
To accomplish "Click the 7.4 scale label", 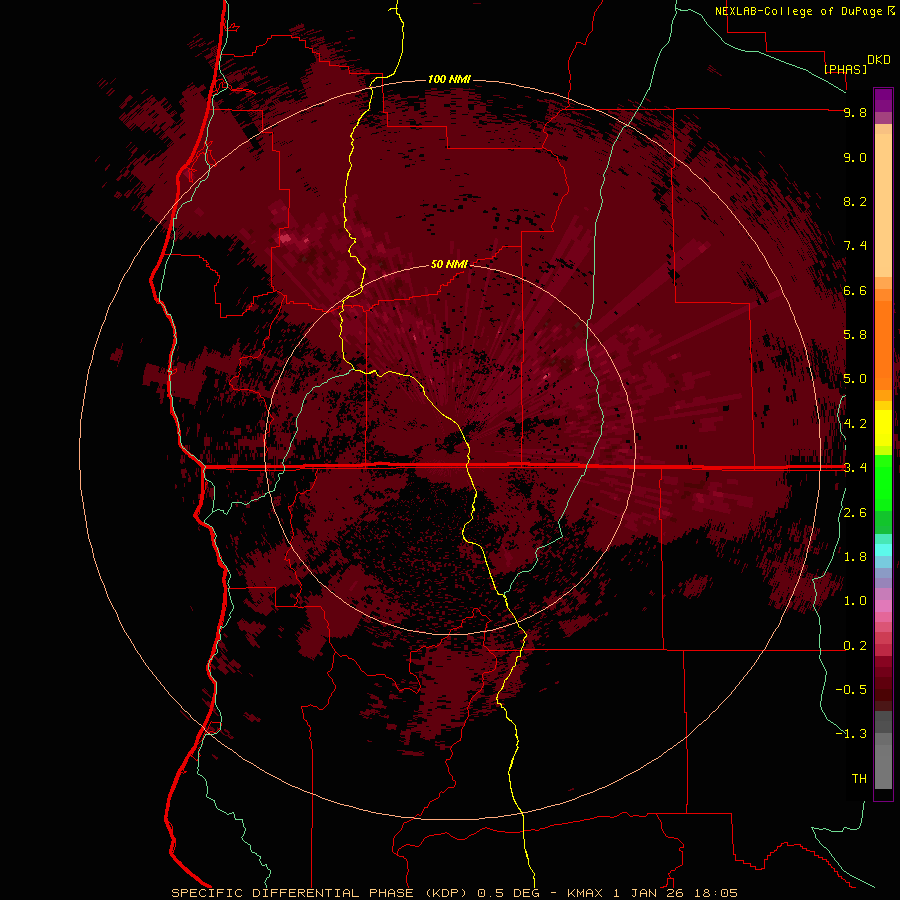I will point(855,246).
